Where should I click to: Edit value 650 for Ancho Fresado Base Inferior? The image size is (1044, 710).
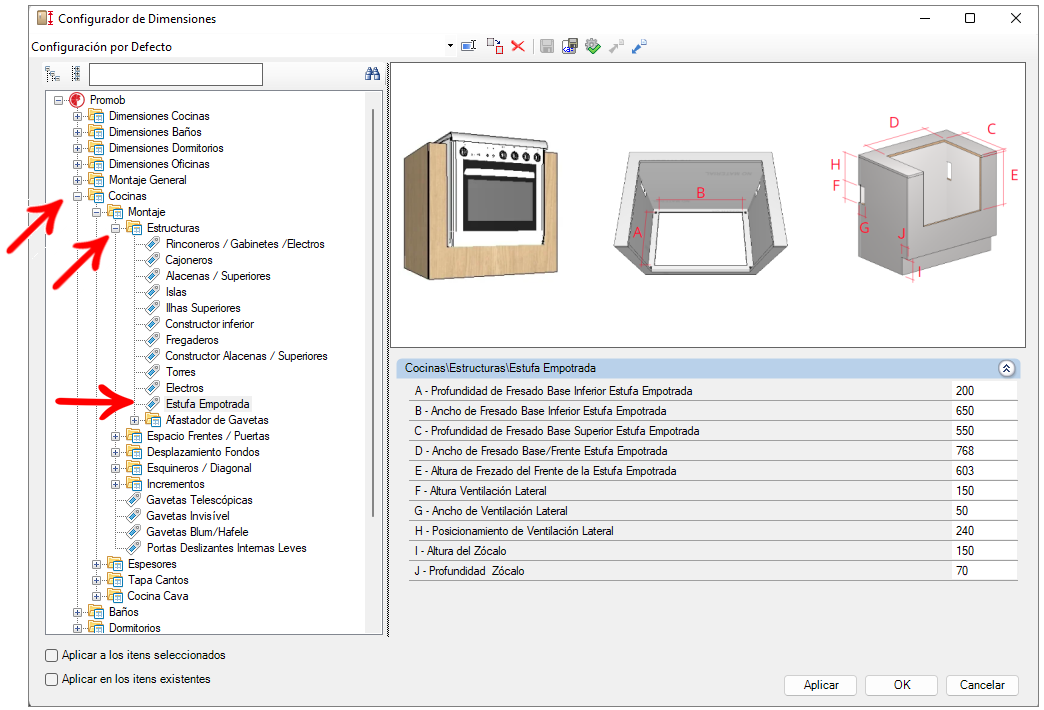coord(984,411)
